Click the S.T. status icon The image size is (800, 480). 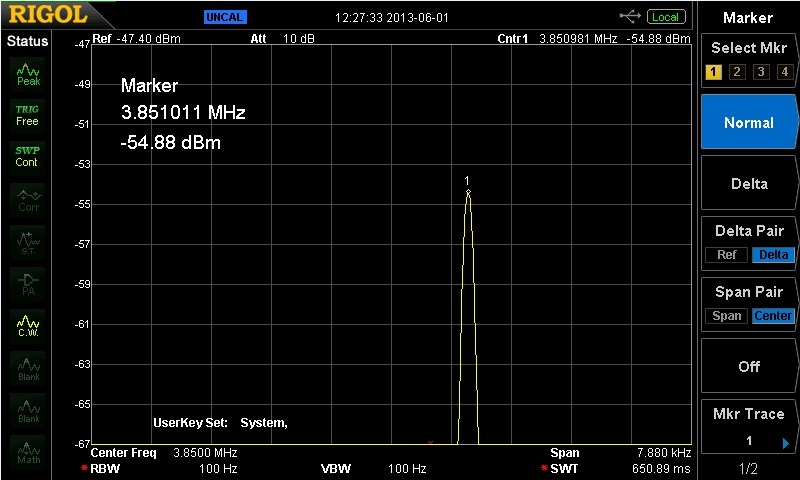[28, 242]
